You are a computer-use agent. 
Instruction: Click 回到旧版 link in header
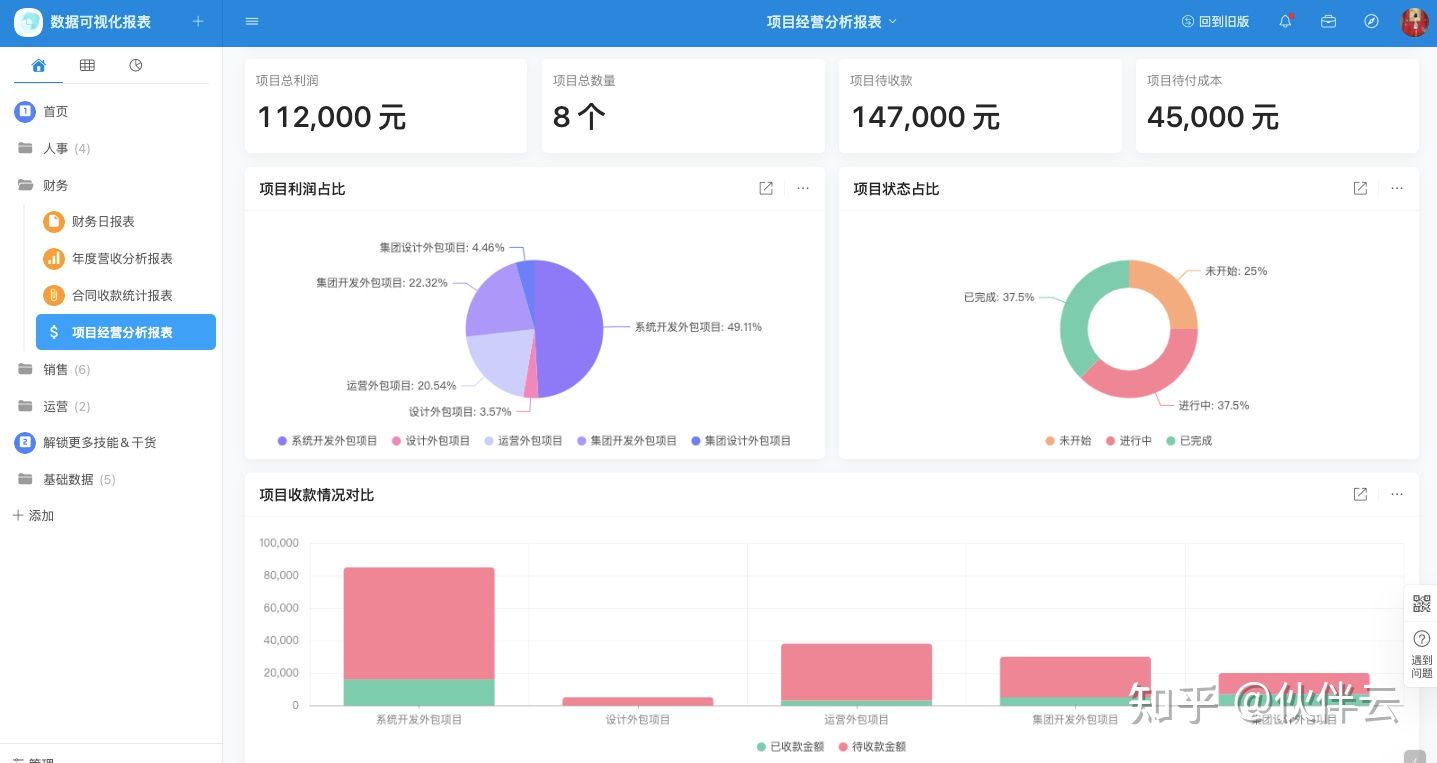[1215, 21]
